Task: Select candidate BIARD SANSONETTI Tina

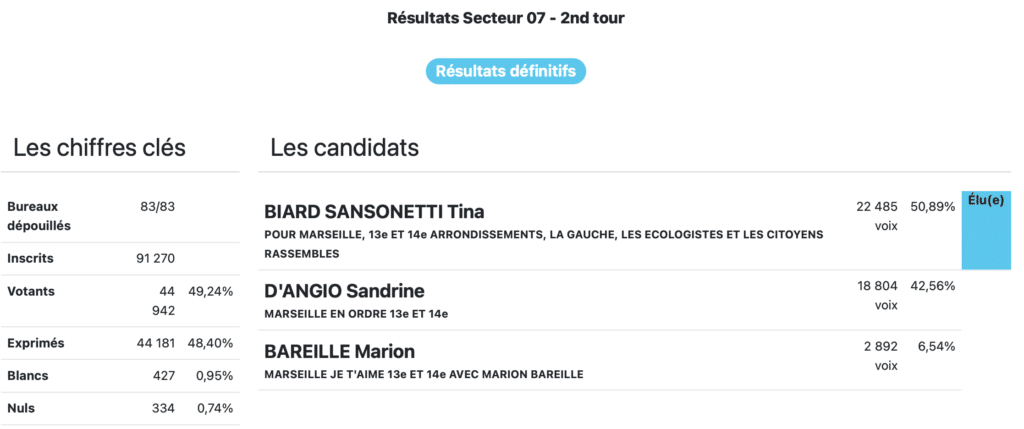Action: (374, 211)
